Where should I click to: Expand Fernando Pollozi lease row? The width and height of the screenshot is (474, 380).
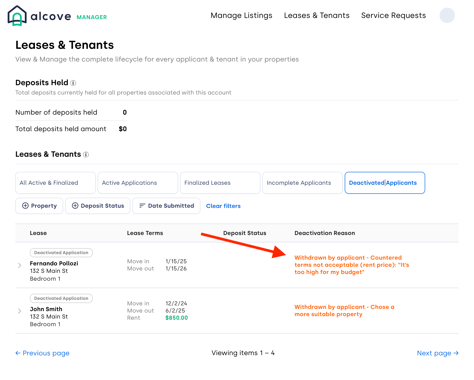[x=19, y=265]
